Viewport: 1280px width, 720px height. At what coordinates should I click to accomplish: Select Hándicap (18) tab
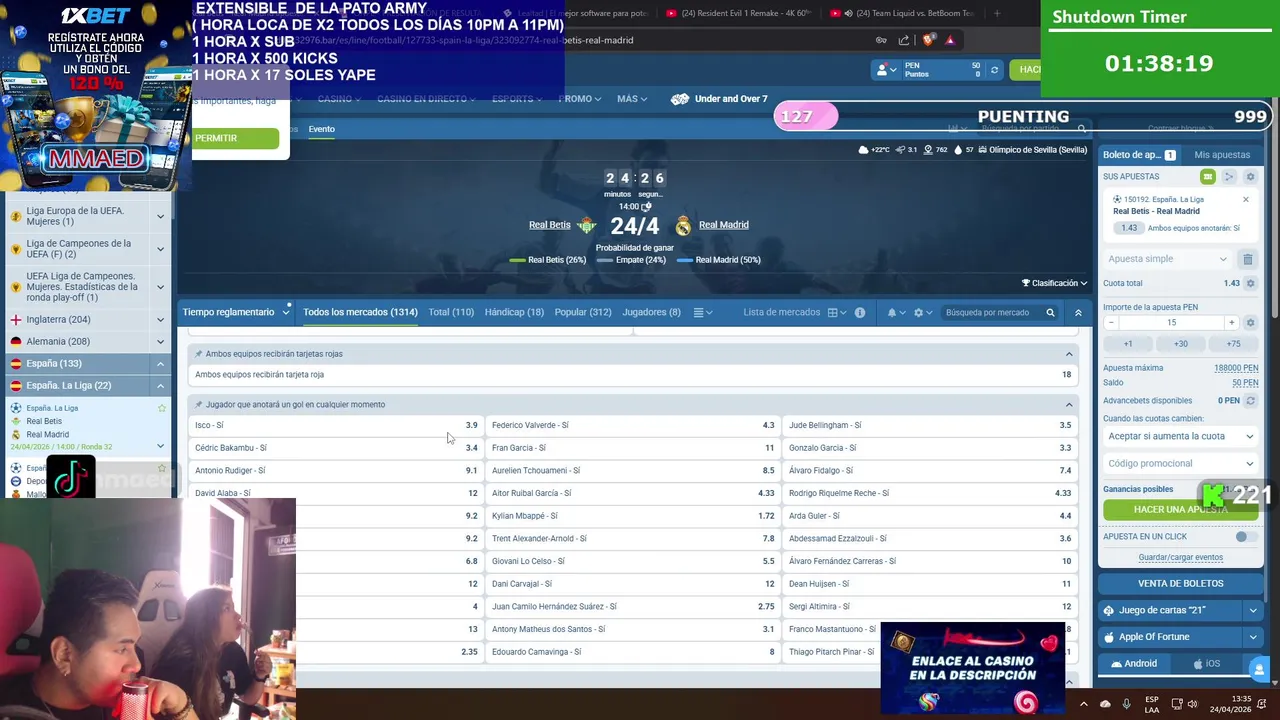pyautogui.click(x=514, y=312)
